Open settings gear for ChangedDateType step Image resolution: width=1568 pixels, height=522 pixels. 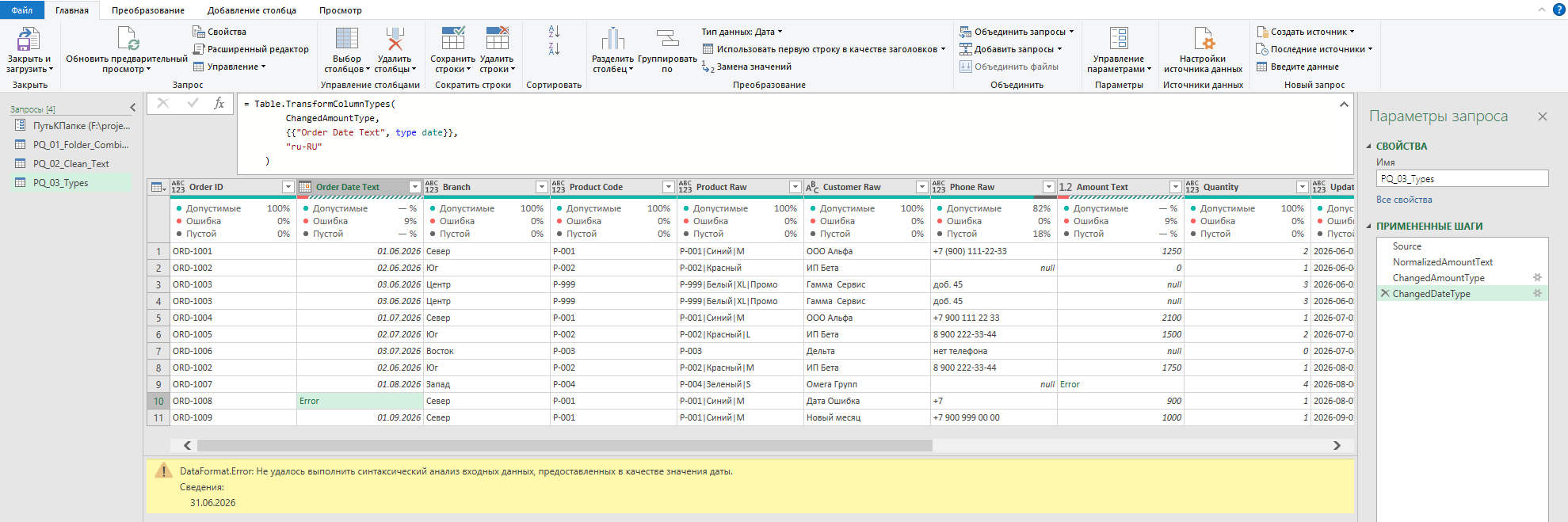click(1537, 293)
